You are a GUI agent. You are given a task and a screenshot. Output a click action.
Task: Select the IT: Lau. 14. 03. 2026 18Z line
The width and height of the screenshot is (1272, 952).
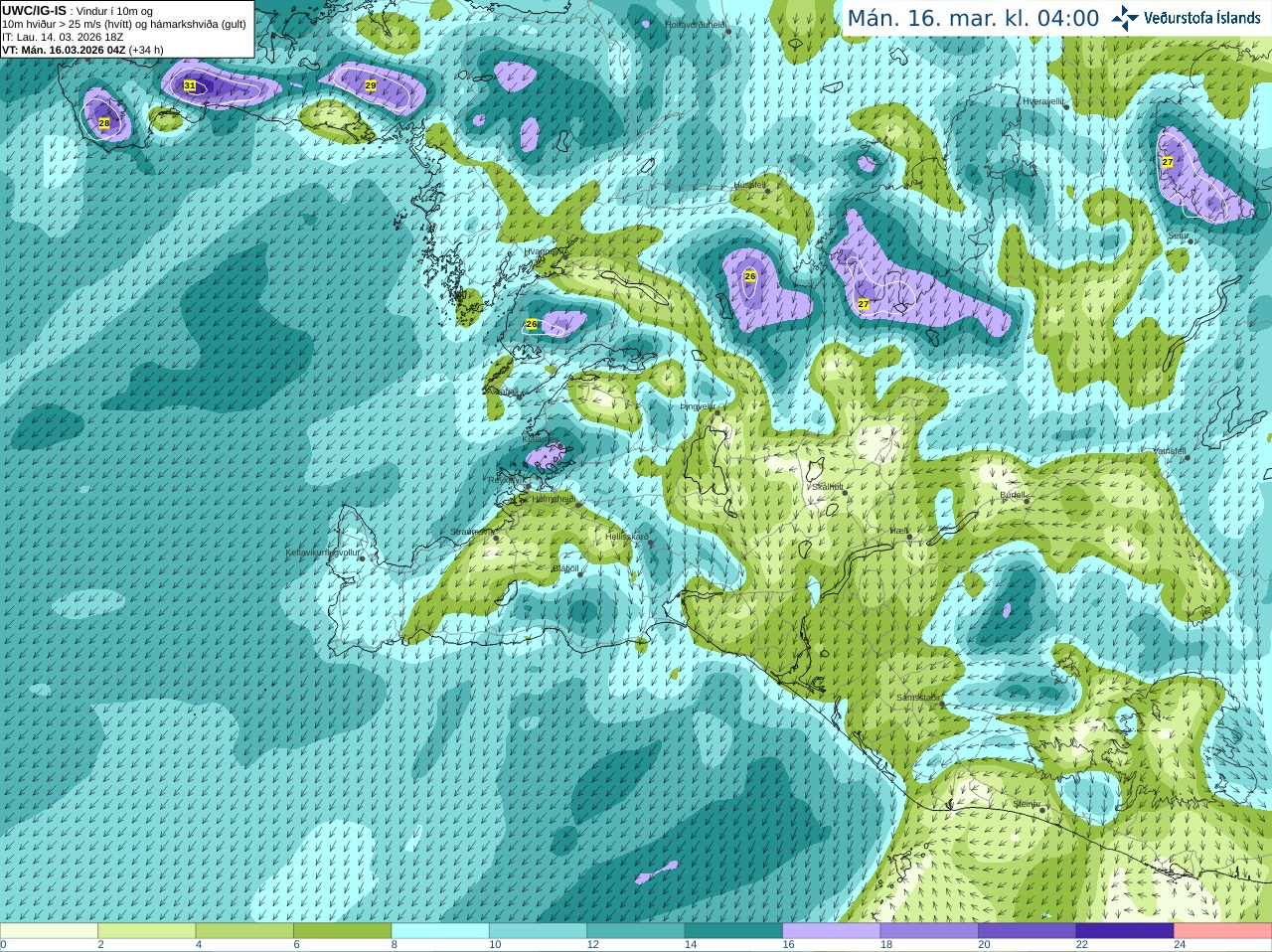click(x=63, y=37)
